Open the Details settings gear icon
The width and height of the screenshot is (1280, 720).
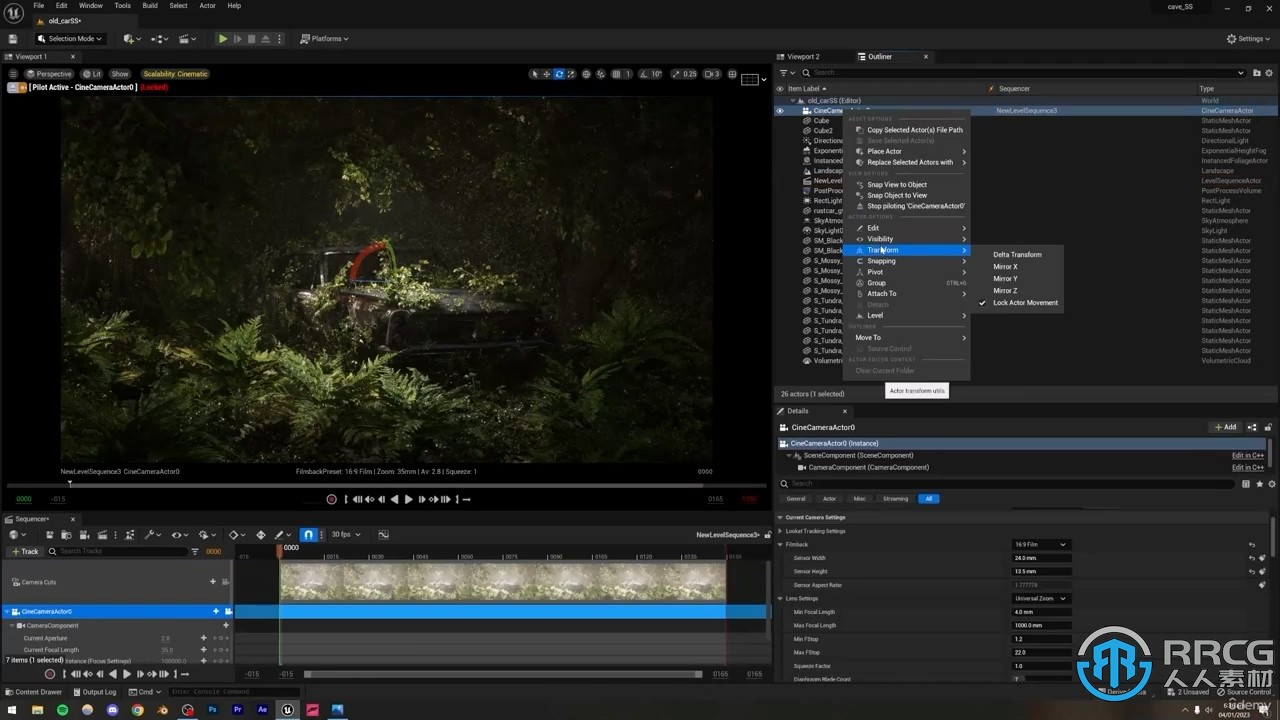(1270, 484)
